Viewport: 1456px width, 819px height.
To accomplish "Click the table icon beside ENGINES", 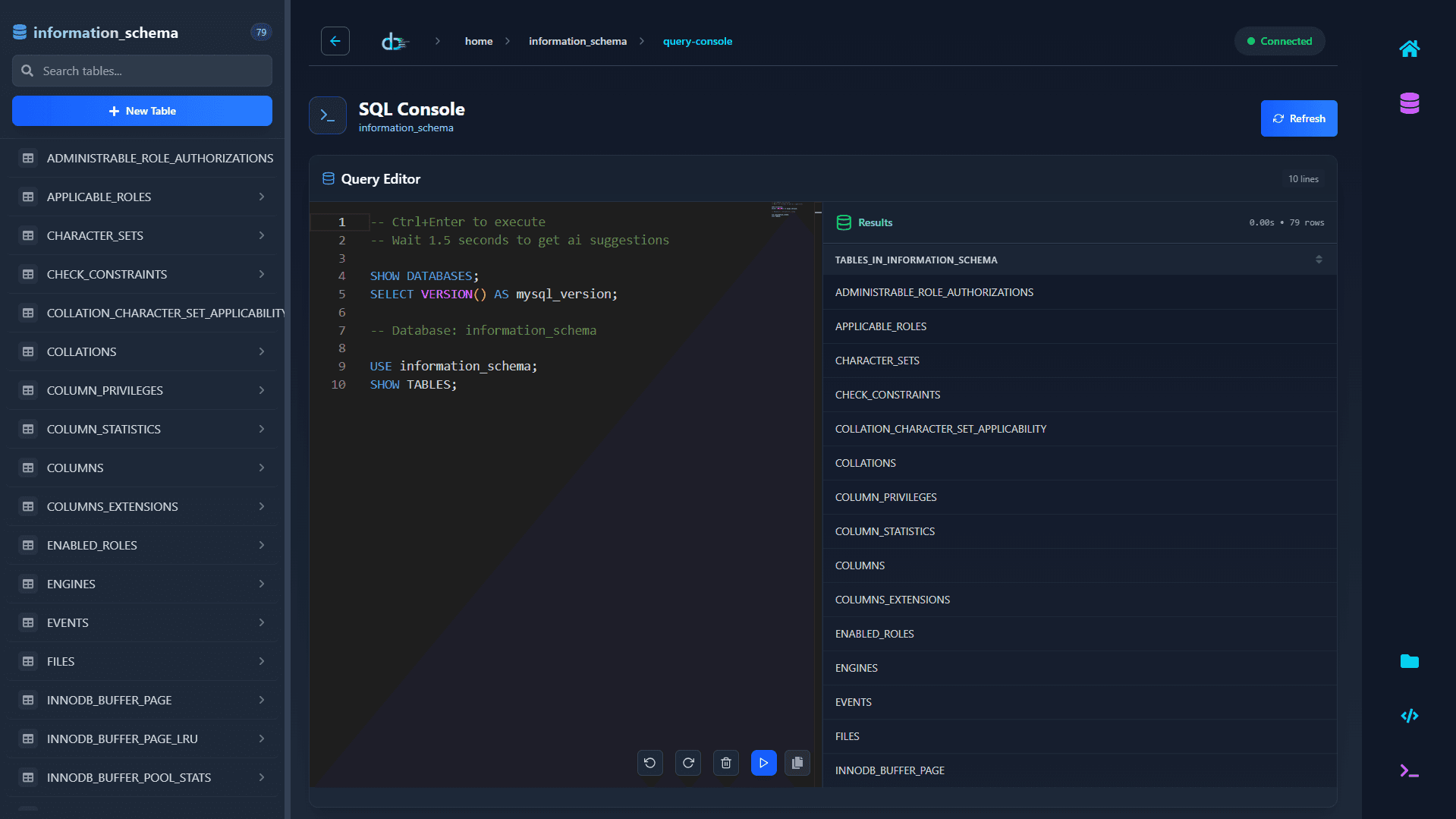I will click(28, 584).
